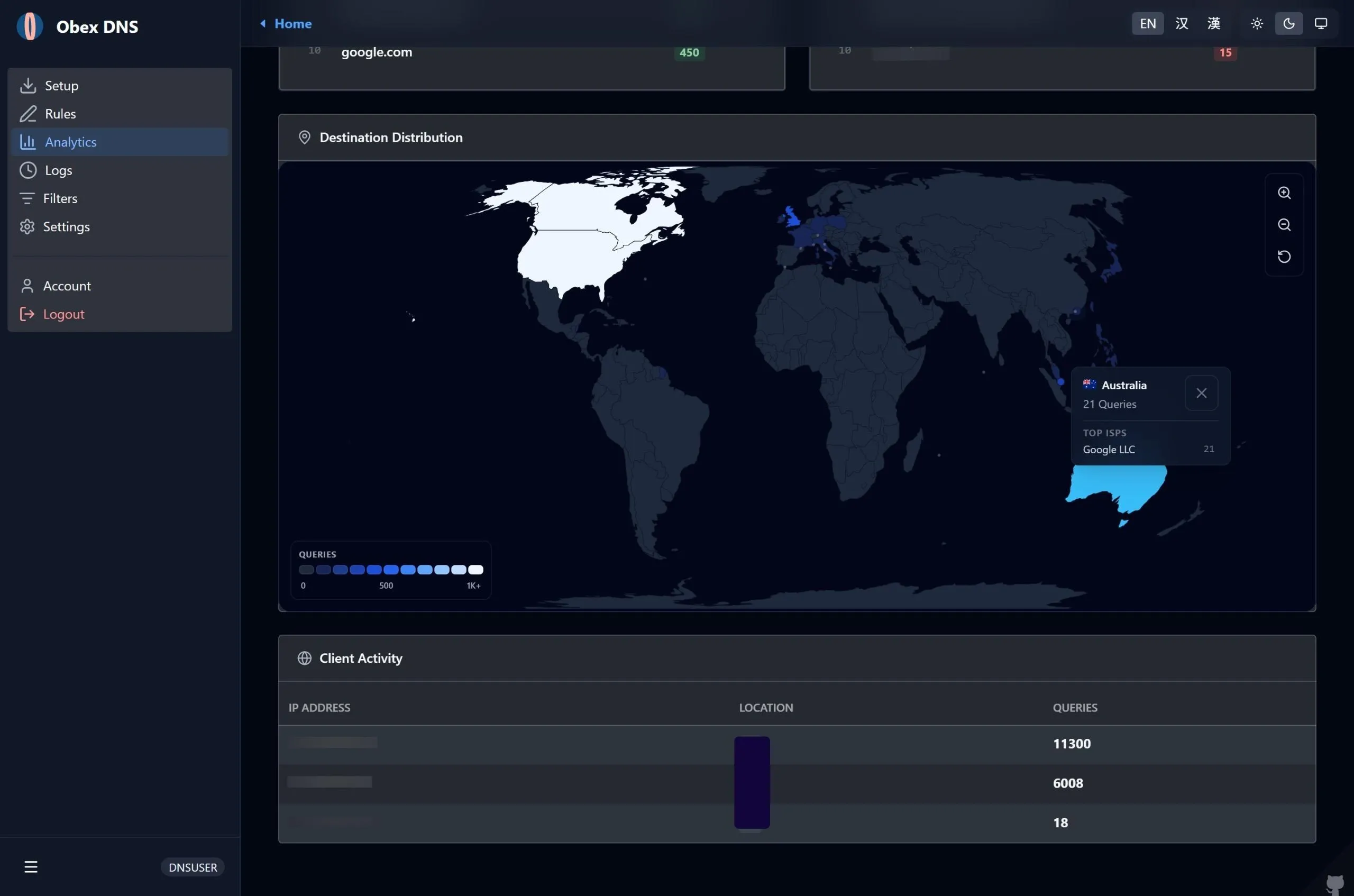Viewport: 1354px width, 896px height.
Task: Close the Australia tooltip popup
Action: tap(1201, 393)
